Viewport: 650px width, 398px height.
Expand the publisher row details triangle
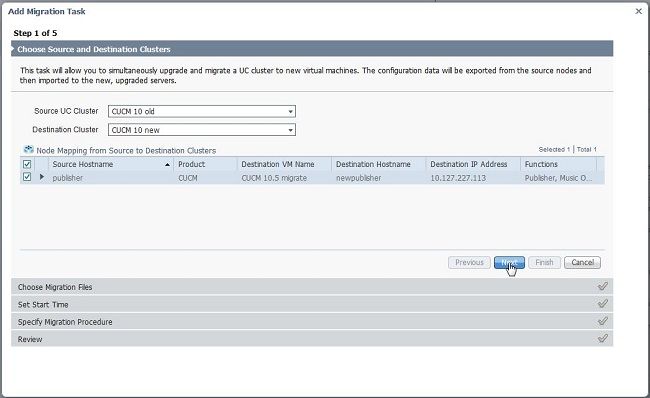point(41,177)
